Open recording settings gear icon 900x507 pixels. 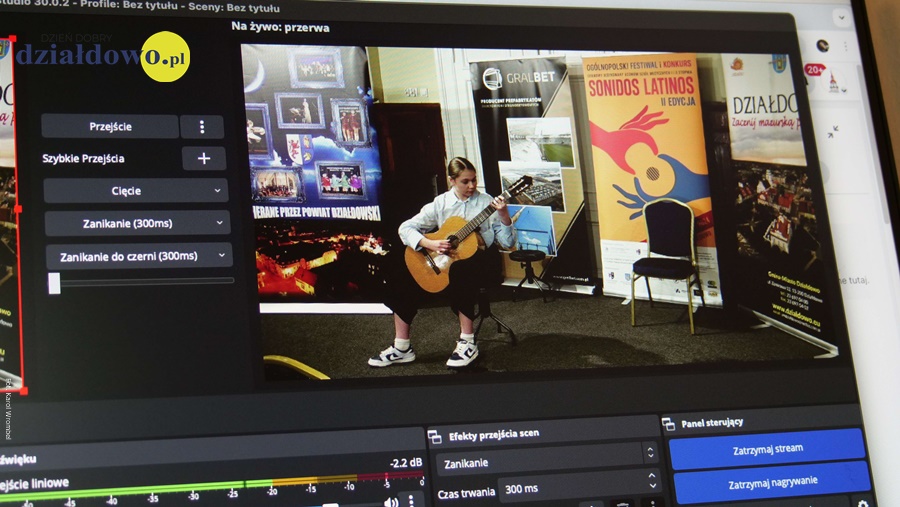(x=863, y=503)
